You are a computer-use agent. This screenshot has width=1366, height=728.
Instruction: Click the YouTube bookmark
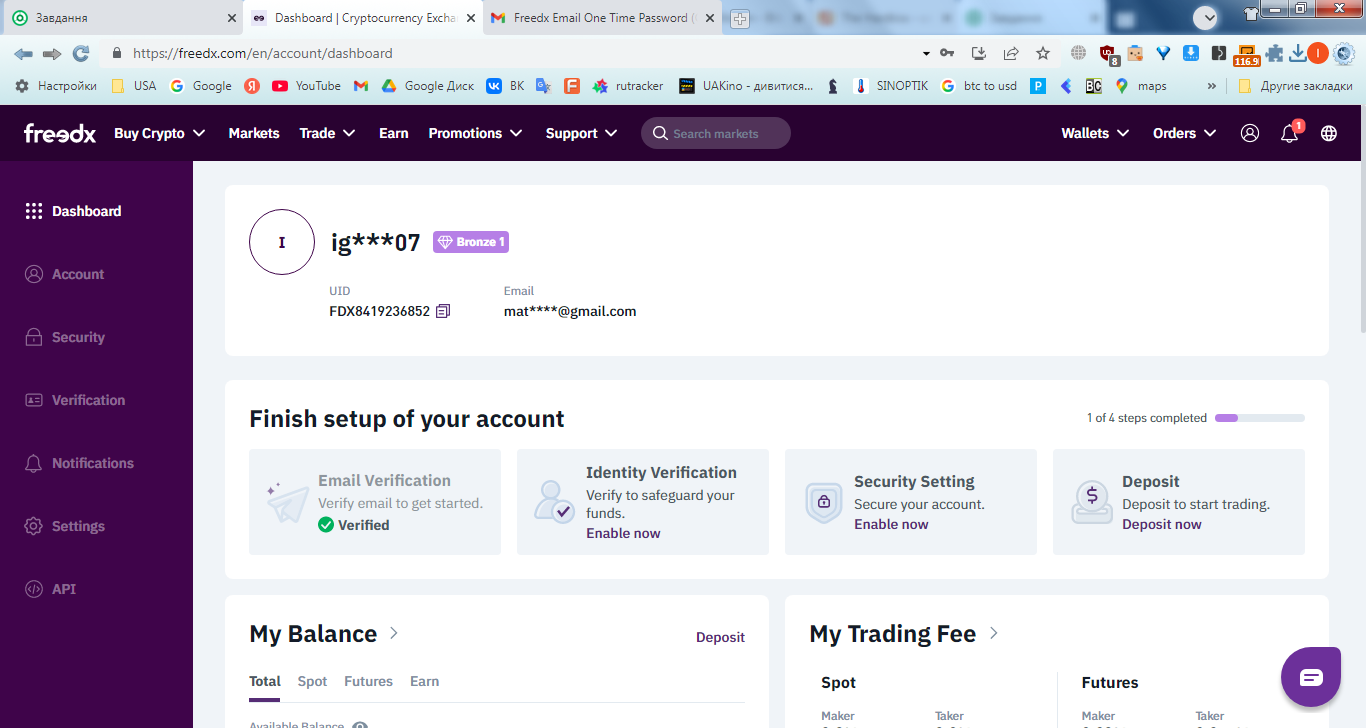pyautogui.click(x=306, y=86)
